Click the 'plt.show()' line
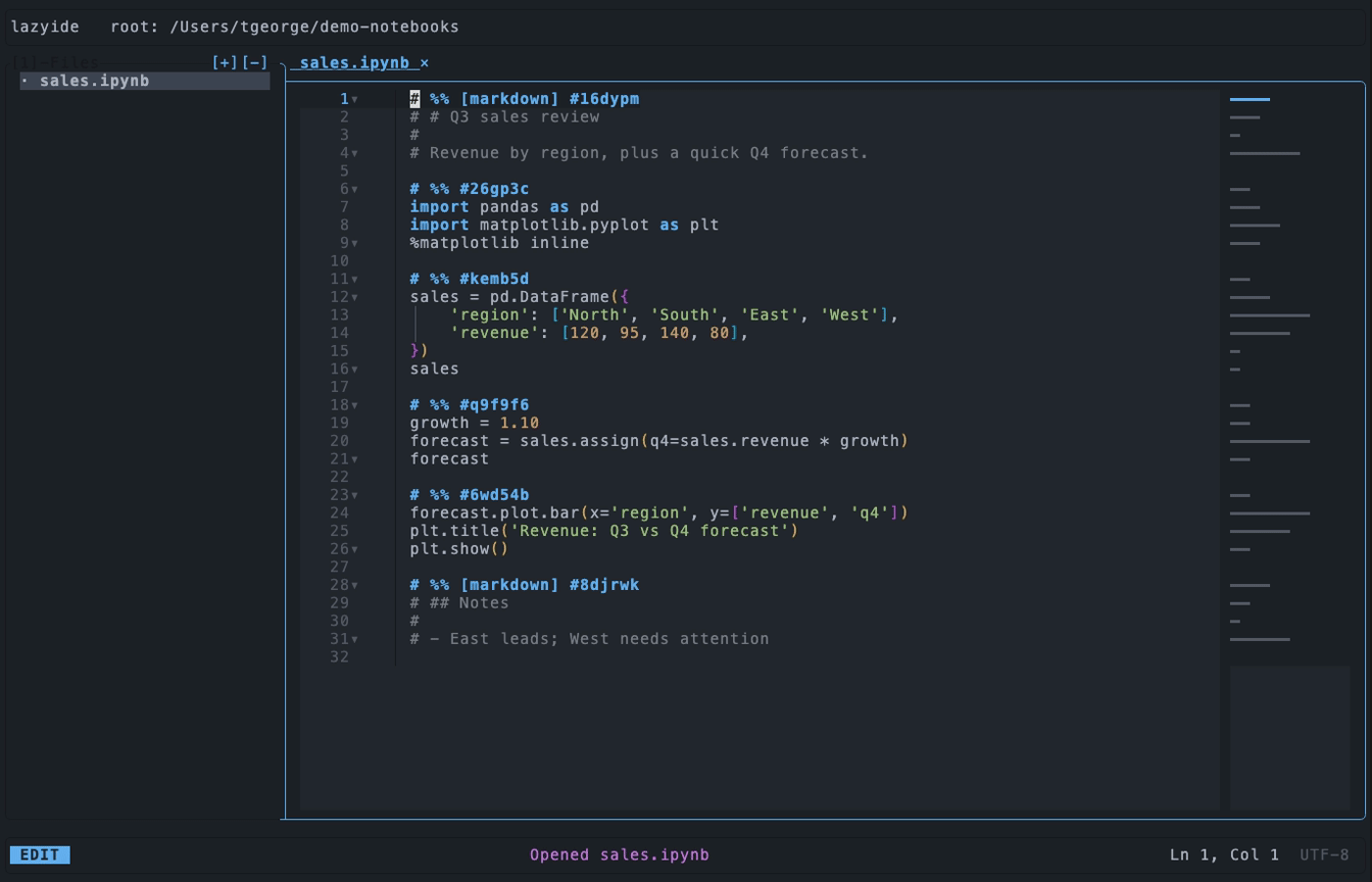Viewport: 1372px width, 882px height. click(460, 549)
